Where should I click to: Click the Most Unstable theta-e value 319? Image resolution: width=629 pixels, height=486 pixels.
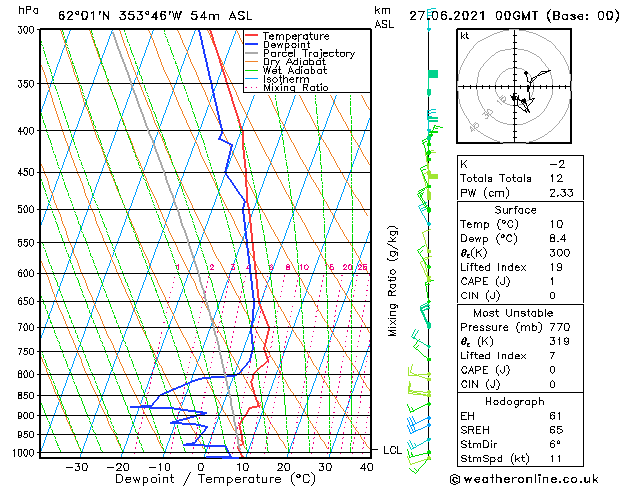tap(560, 341)
